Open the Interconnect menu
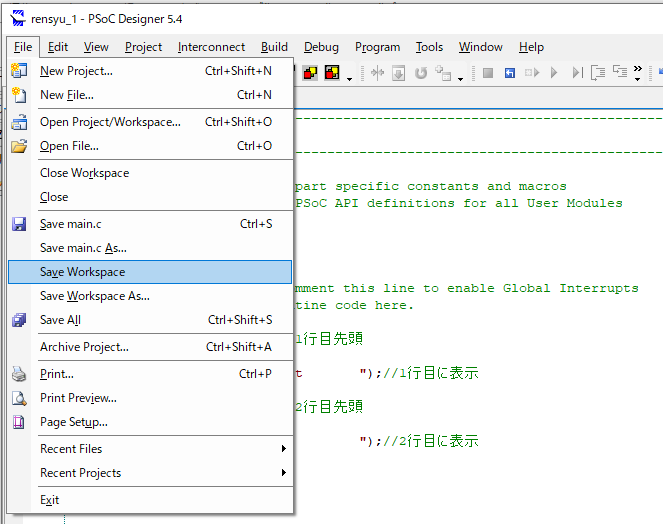 pos(211,47)
